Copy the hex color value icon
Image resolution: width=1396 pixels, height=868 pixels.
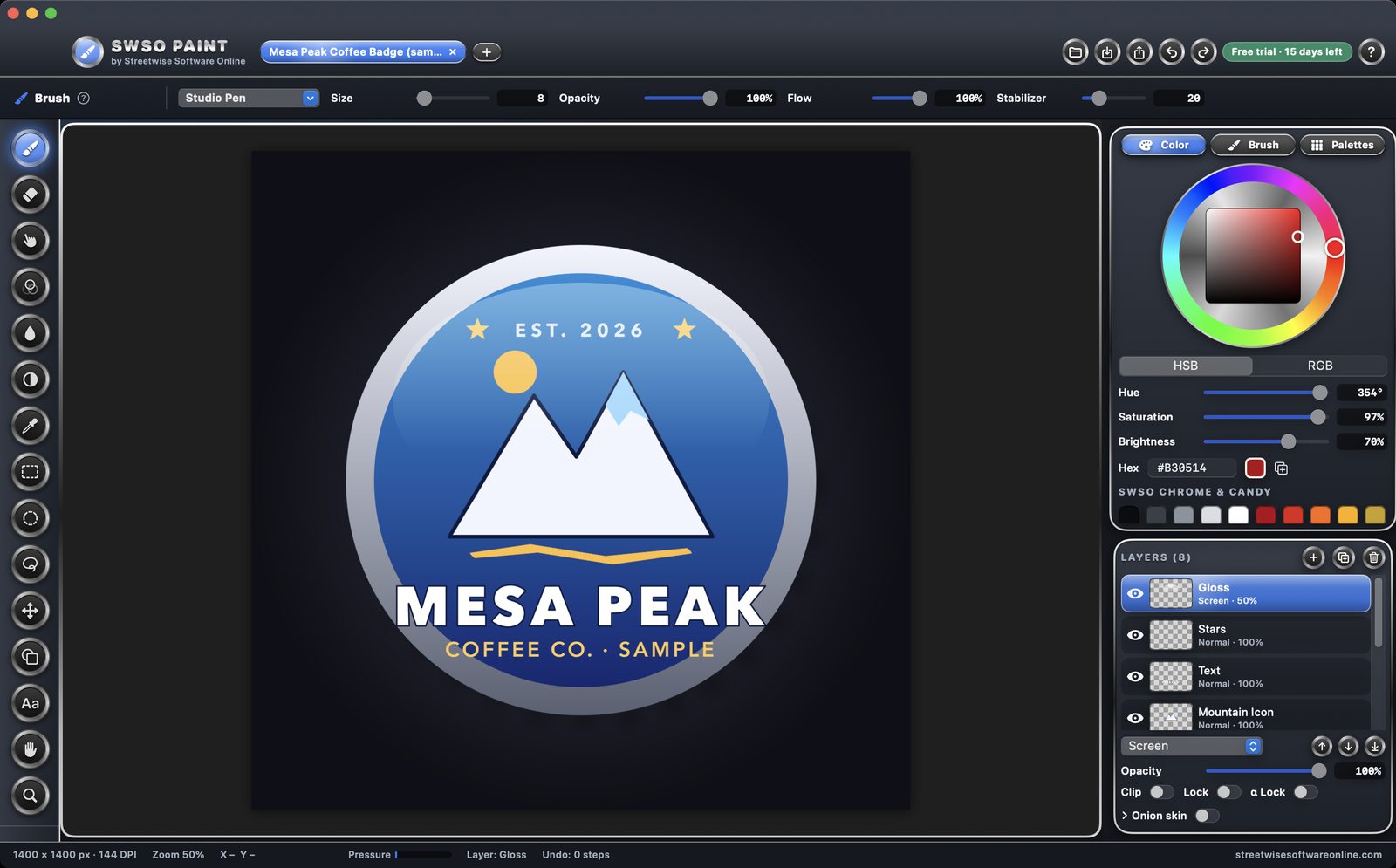click(x=1281, y=468)
